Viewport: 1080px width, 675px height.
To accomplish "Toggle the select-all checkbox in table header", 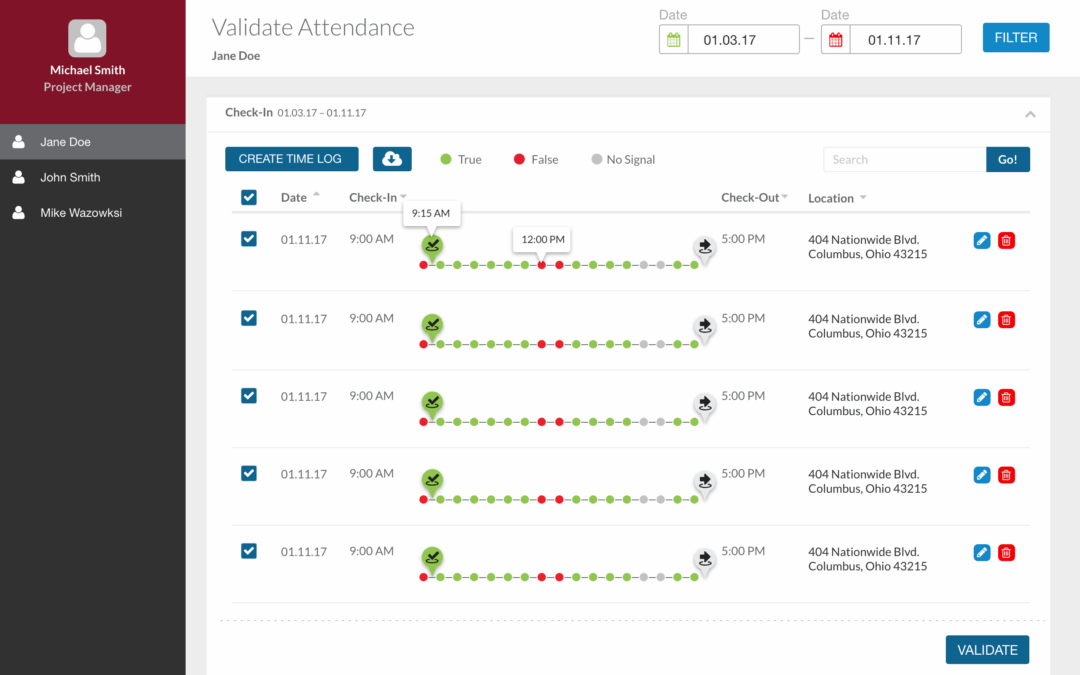I will click(x=249, y=198).
